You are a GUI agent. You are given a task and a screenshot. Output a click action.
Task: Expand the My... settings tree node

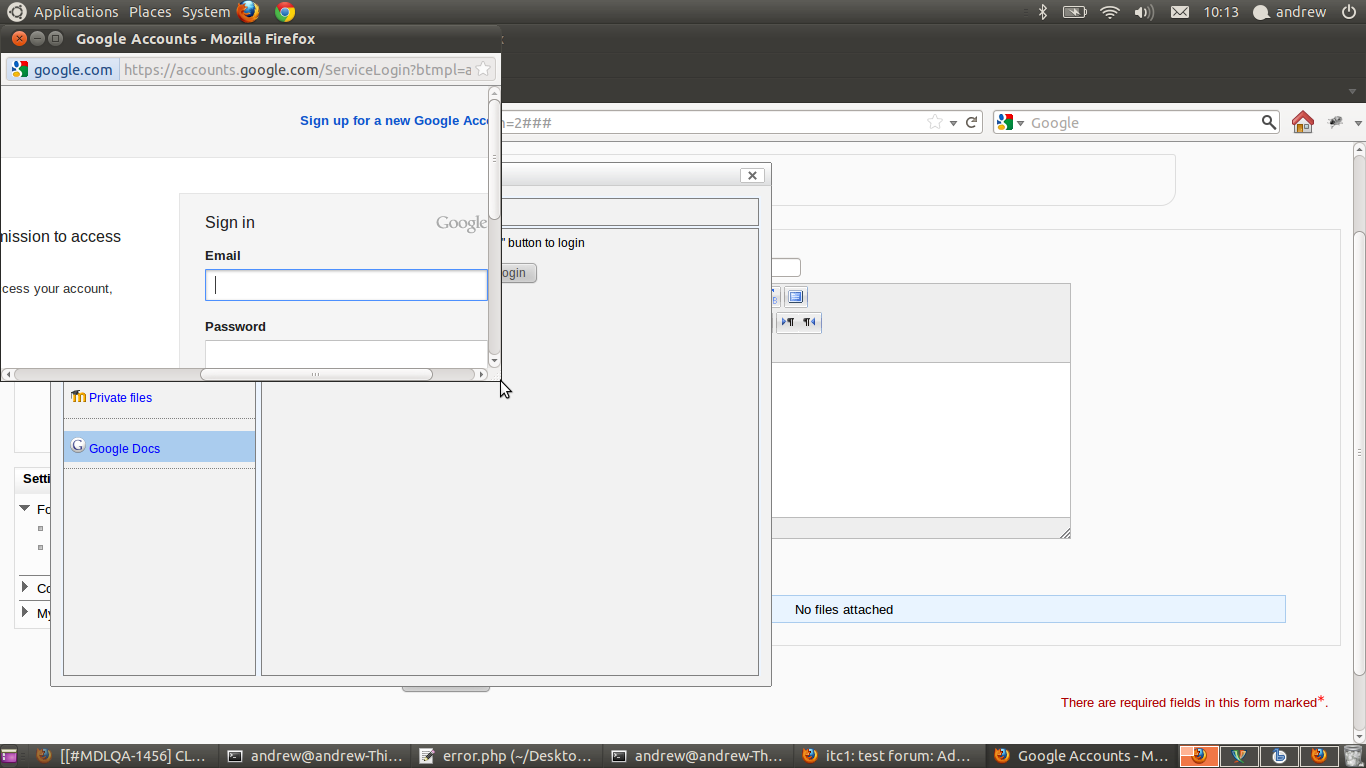point(25,611)
